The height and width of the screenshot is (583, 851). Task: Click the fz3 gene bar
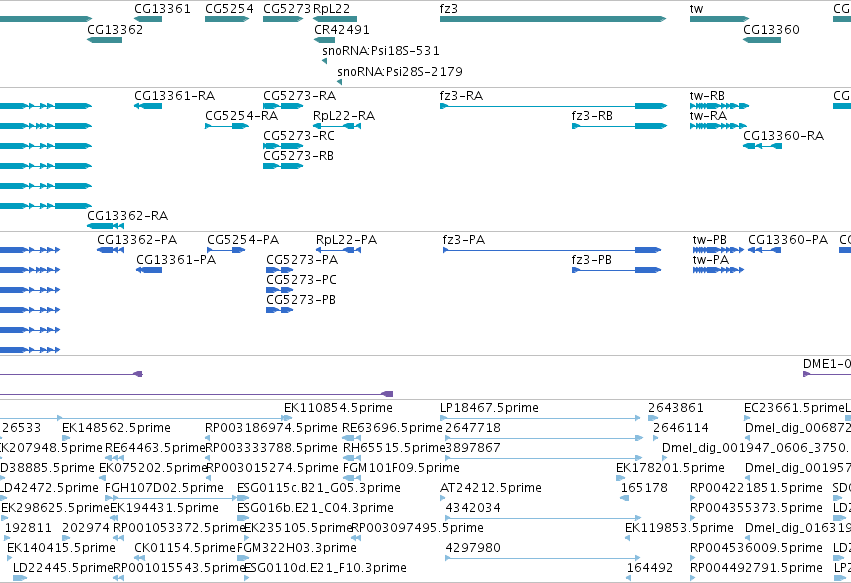[552, 19]
